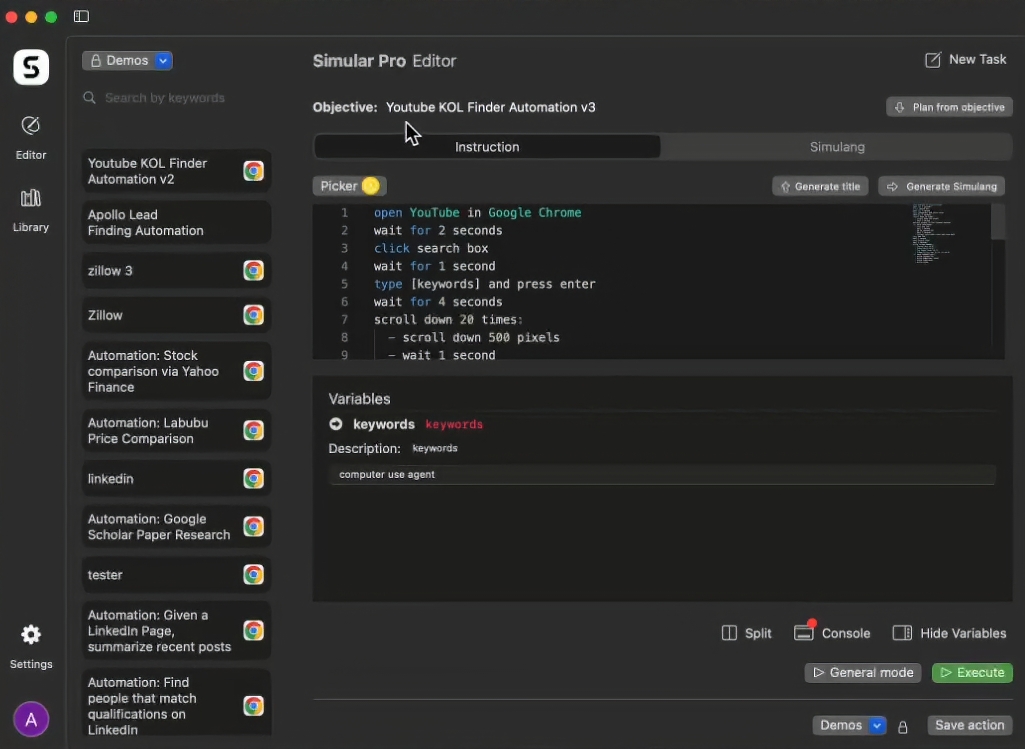The height and width of the screenshot is (749, 1025).
Task: Click Chrome icon on Labubu Price Comparison
Action: [253, 431]
